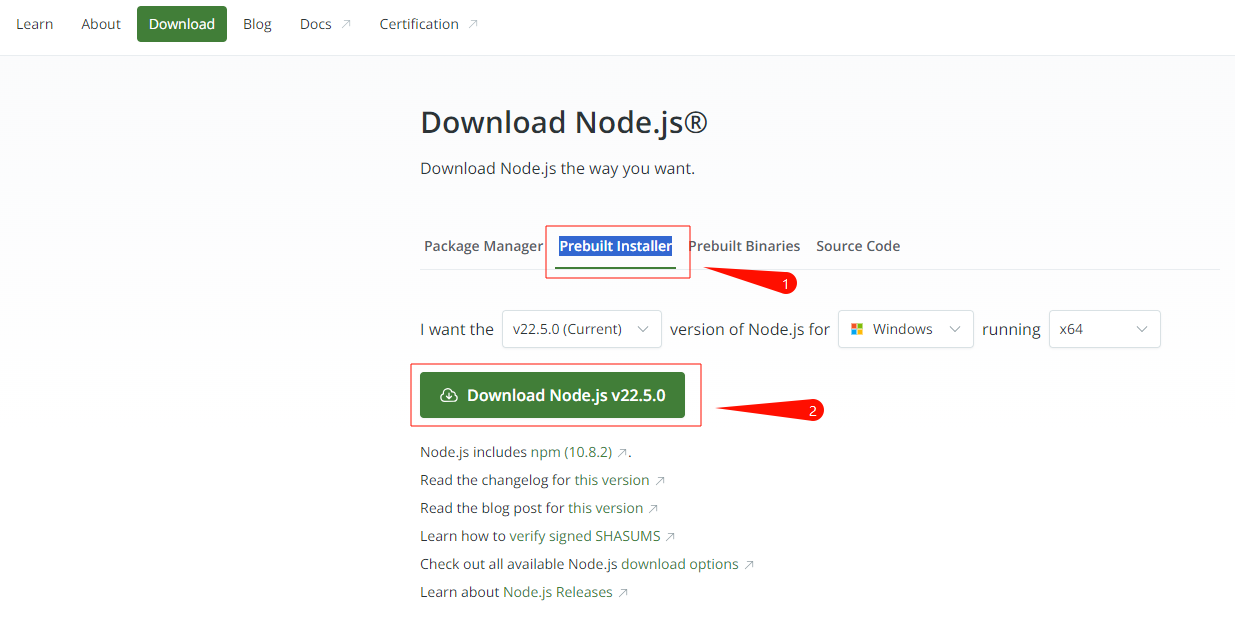Switch to the Package Manager tab
The width and height of the screenshot is (1235, 618).
tap(483, 246)
